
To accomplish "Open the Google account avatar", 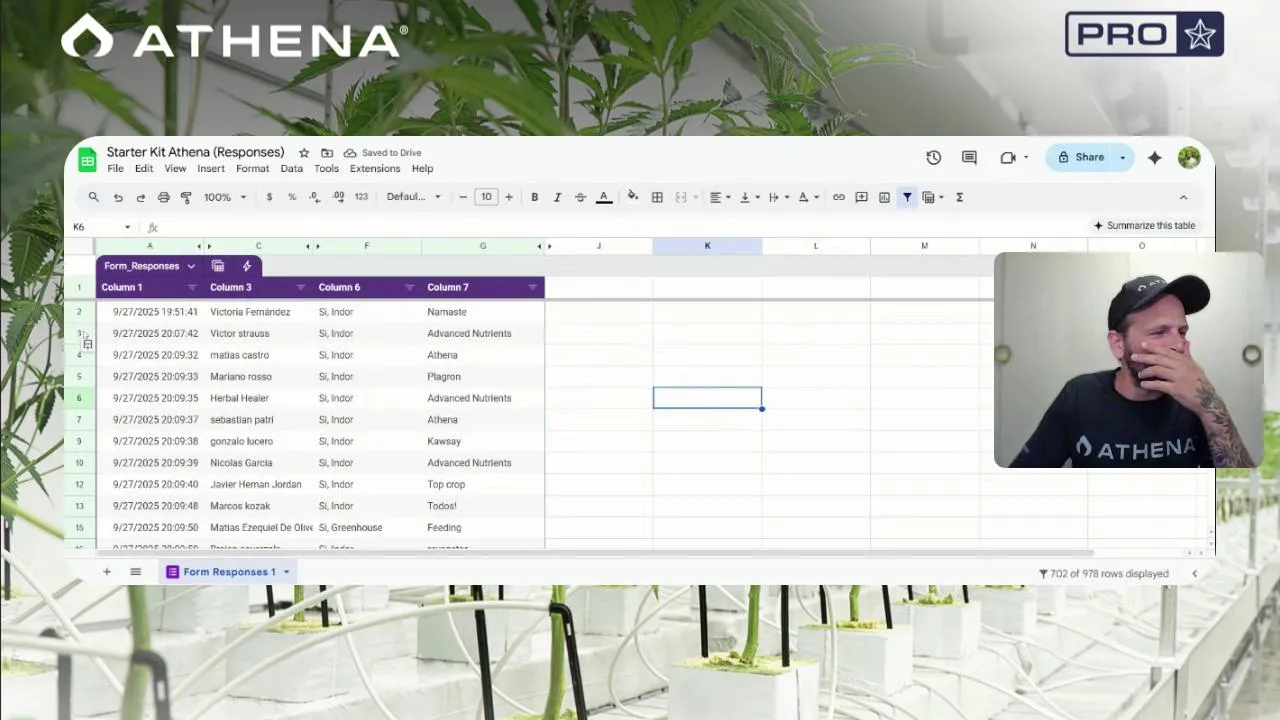I will (1189, 157).
